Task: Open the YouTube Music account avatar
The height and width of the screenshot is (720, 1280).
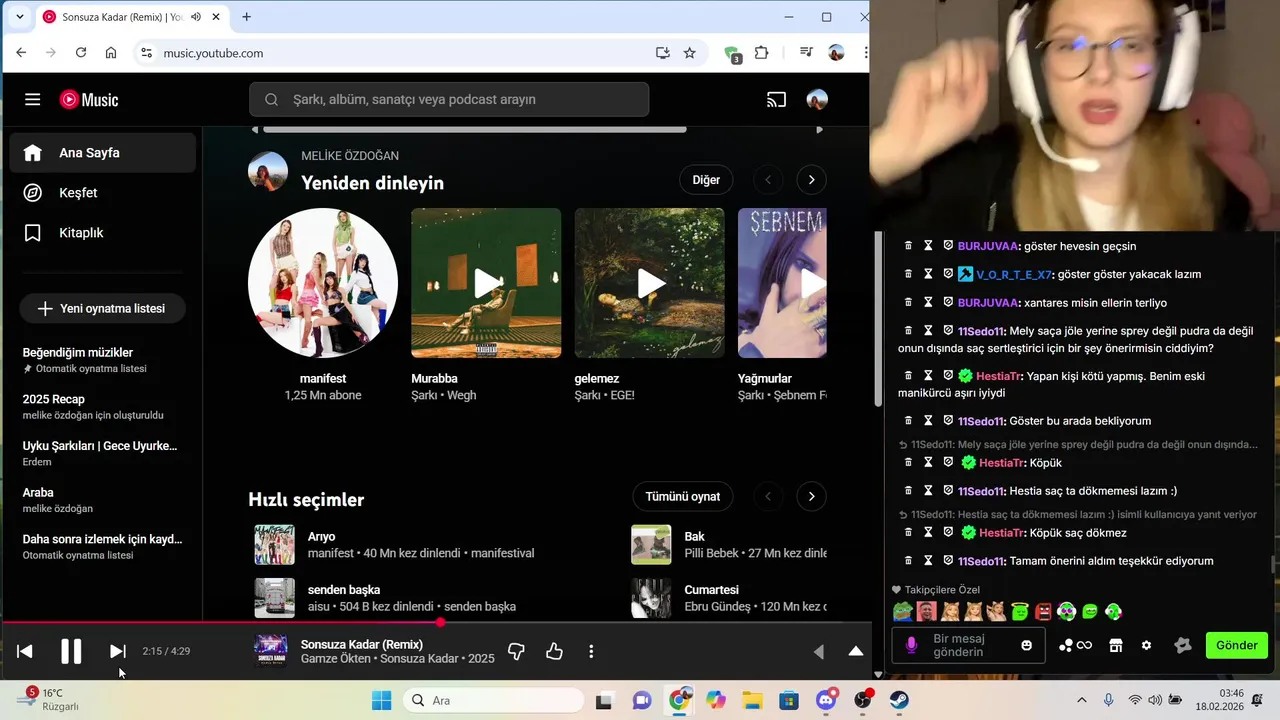Action: [x=817, y=100]
